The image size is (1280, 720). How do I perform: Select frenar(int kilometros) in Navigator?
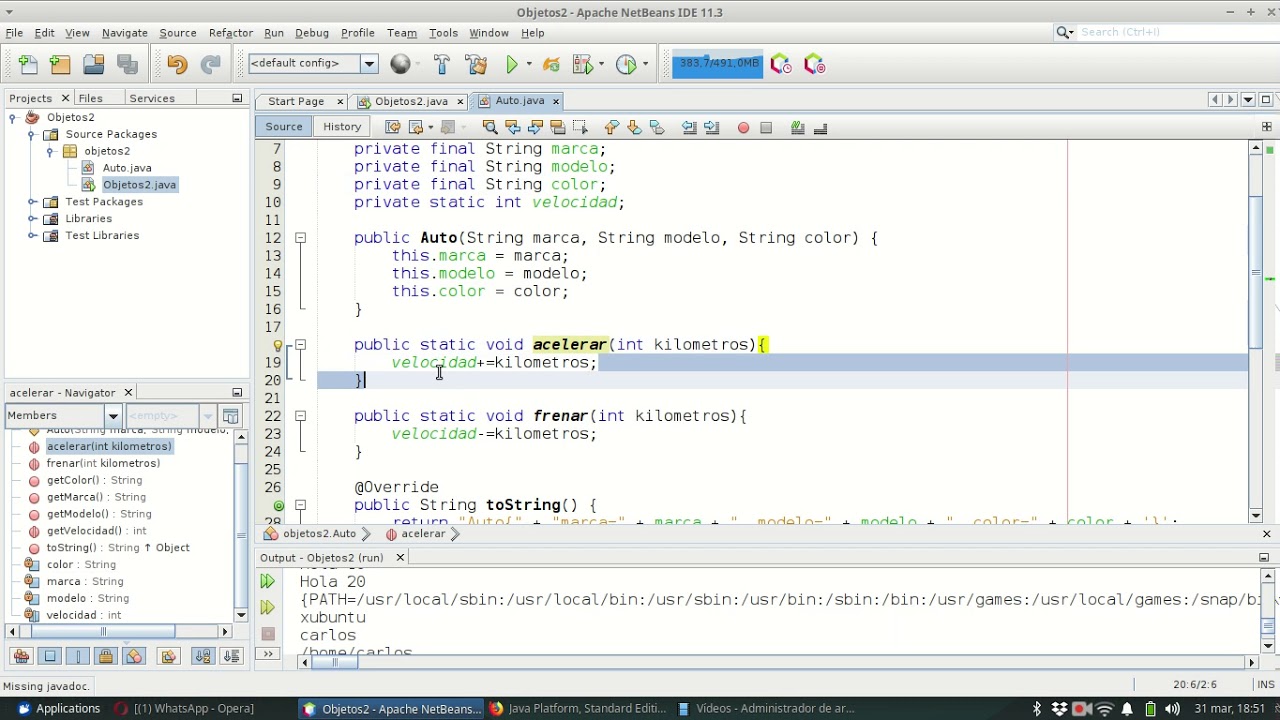point(103,464)
